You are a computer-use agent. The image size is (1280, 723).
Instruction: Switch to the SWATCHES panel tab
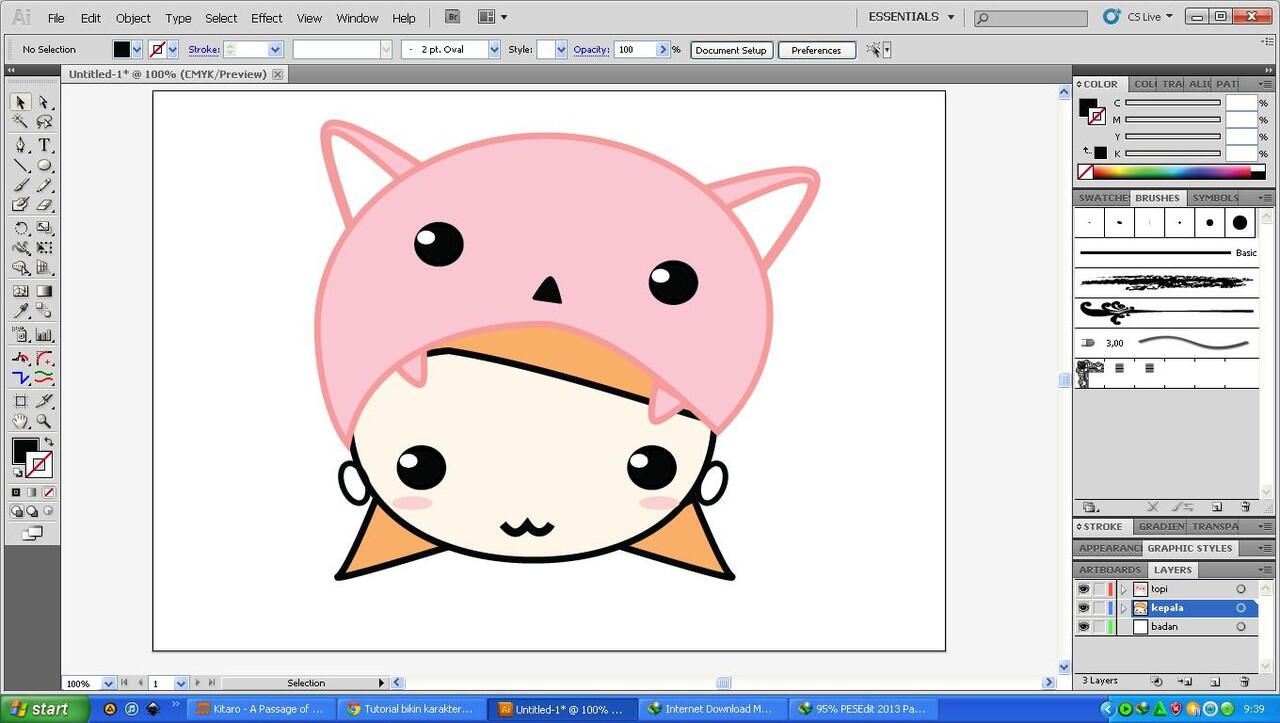[1103, 198]
